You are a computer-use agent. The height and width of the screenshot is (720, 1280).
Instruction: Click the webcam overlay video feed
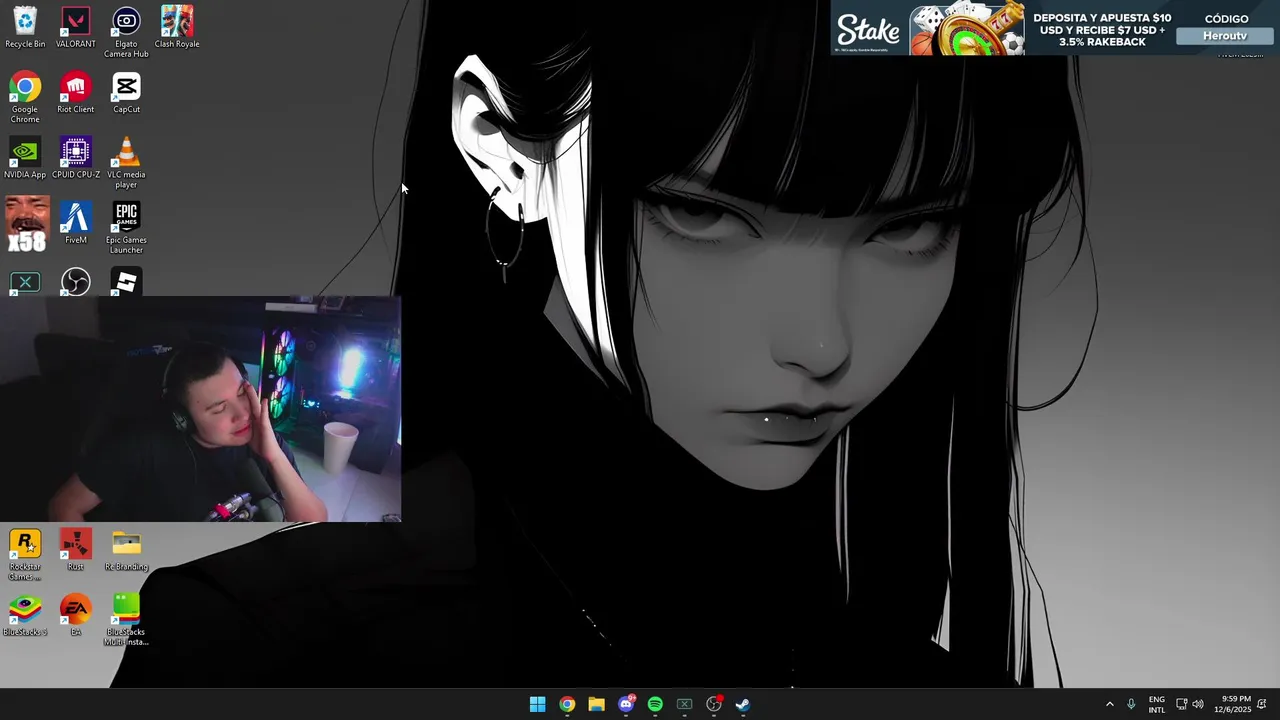pos(200,408)
